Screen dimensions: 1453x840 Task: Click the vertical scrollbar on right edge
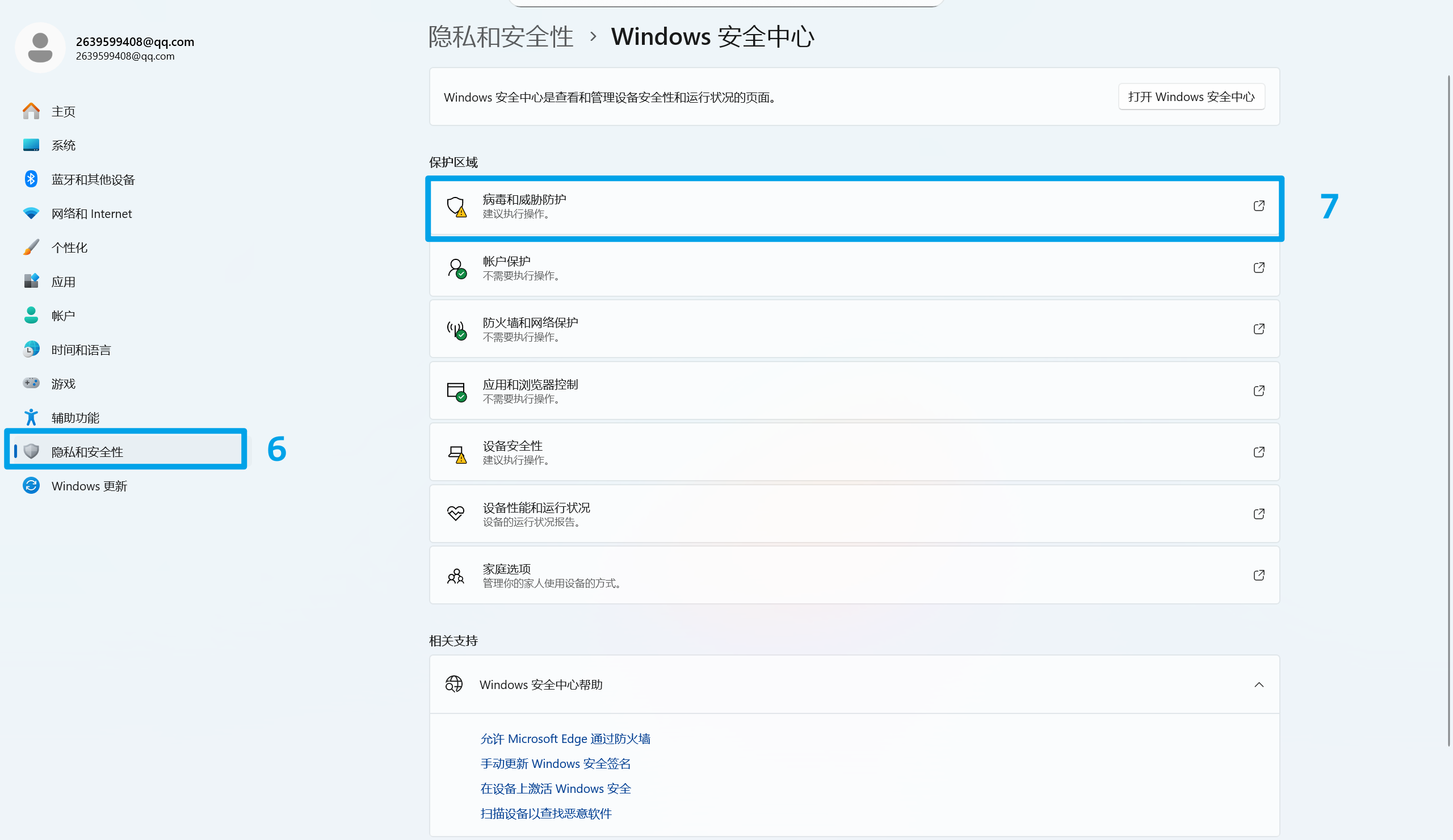click(x=1448, y=404)
